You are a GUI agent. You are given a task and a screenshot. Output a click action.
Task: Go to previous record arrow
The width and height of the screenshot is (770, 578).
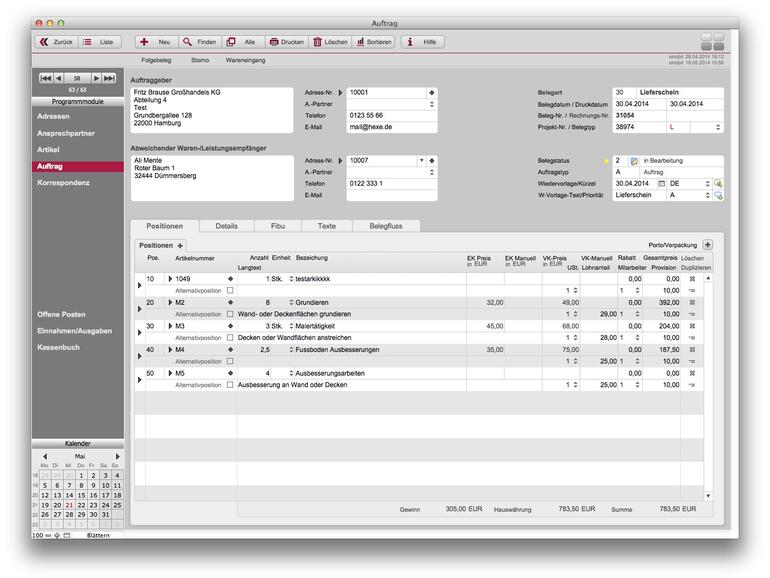coord(58,78)
